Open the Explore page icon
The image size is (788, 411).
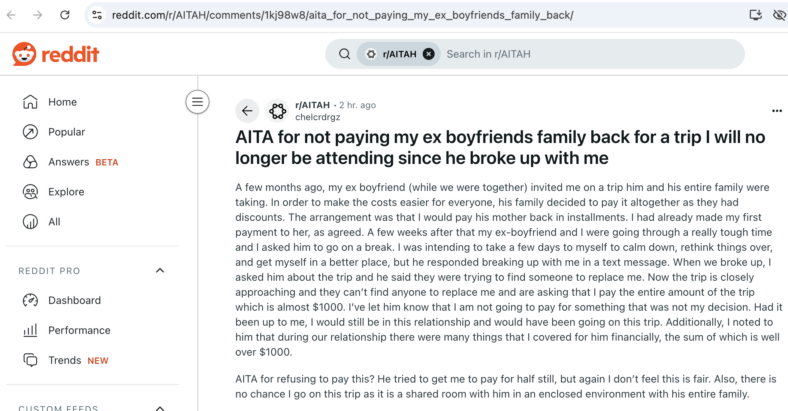pos(30,192)
